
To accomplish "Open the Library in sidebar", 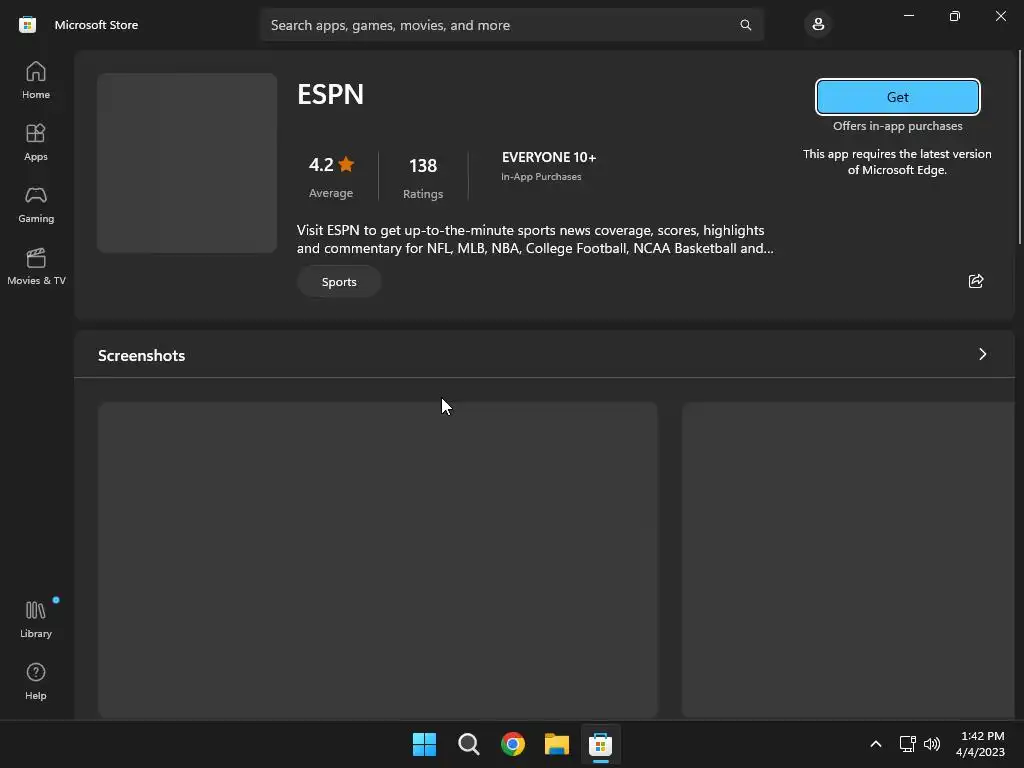I will tap(36, 619).
